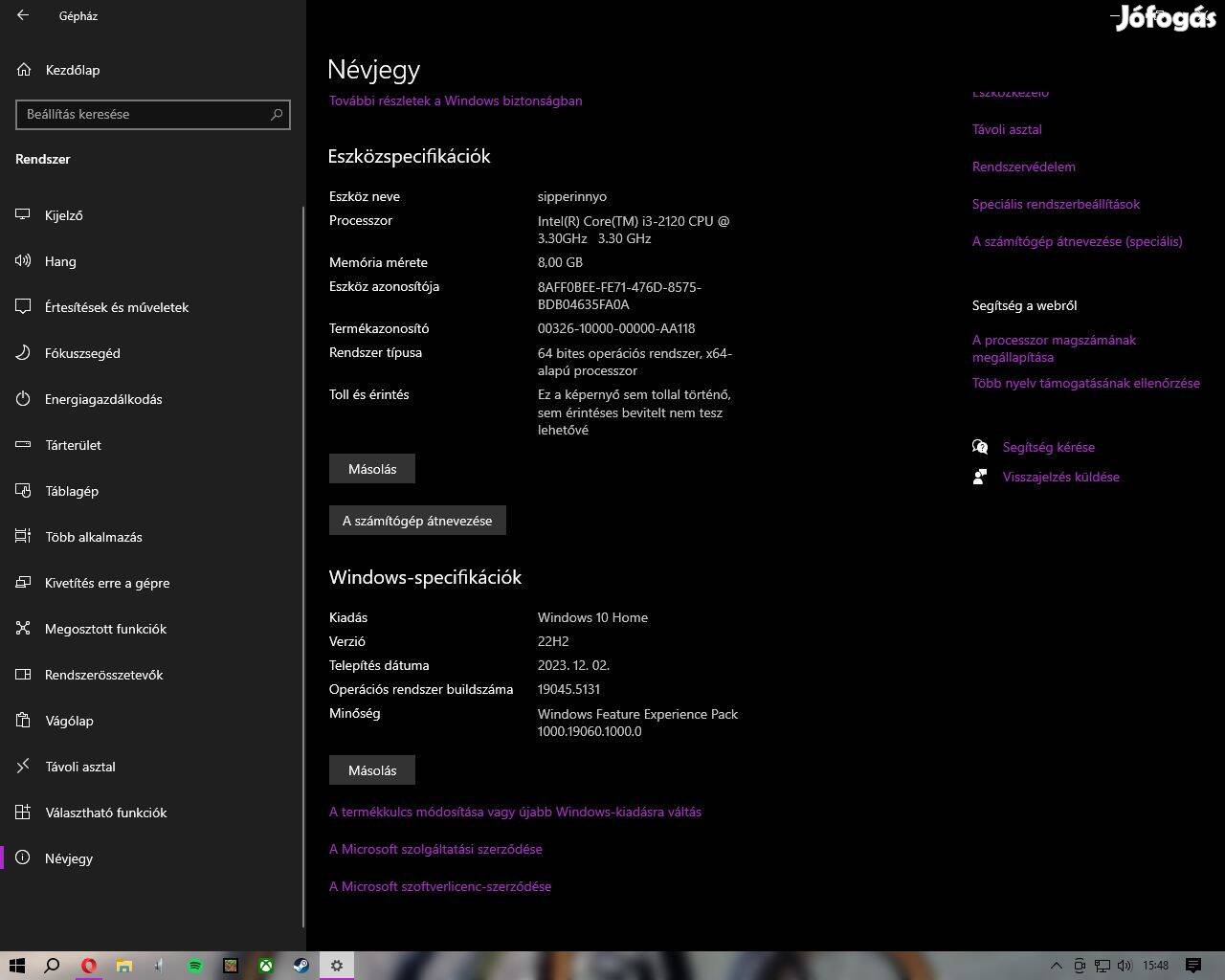Open the volume control in the system tray

coord(1125,966)
